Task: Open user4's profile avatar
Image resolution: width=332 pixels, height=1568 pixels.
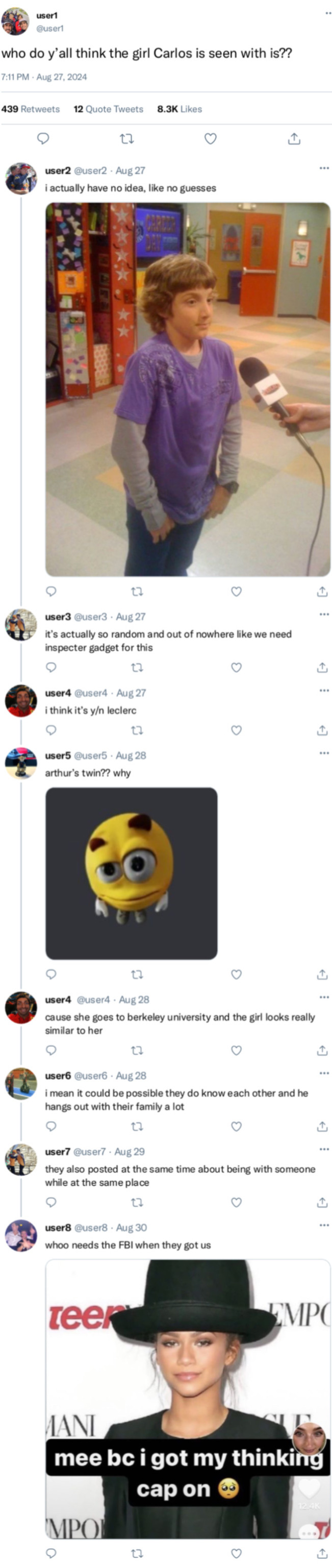Action: tap(21, 701)
